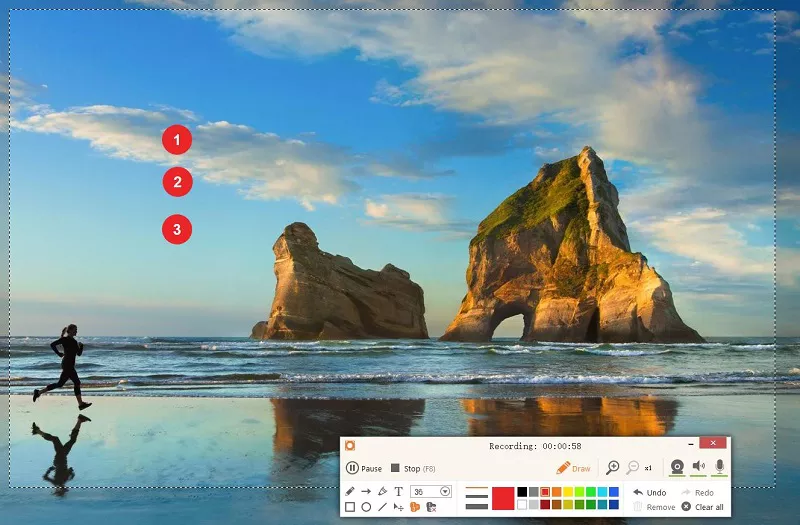Pick the light gray color swatch
The width and height of the screenshot is (800, 525).
[x=534, y=505]
